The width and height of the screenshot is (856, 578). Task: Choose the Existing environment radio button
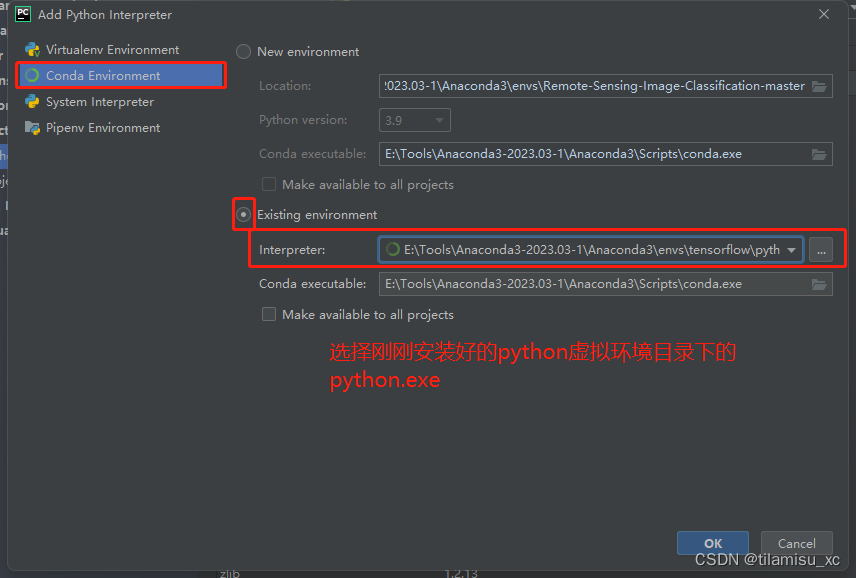pyautogui.click(x=243, y=214)
